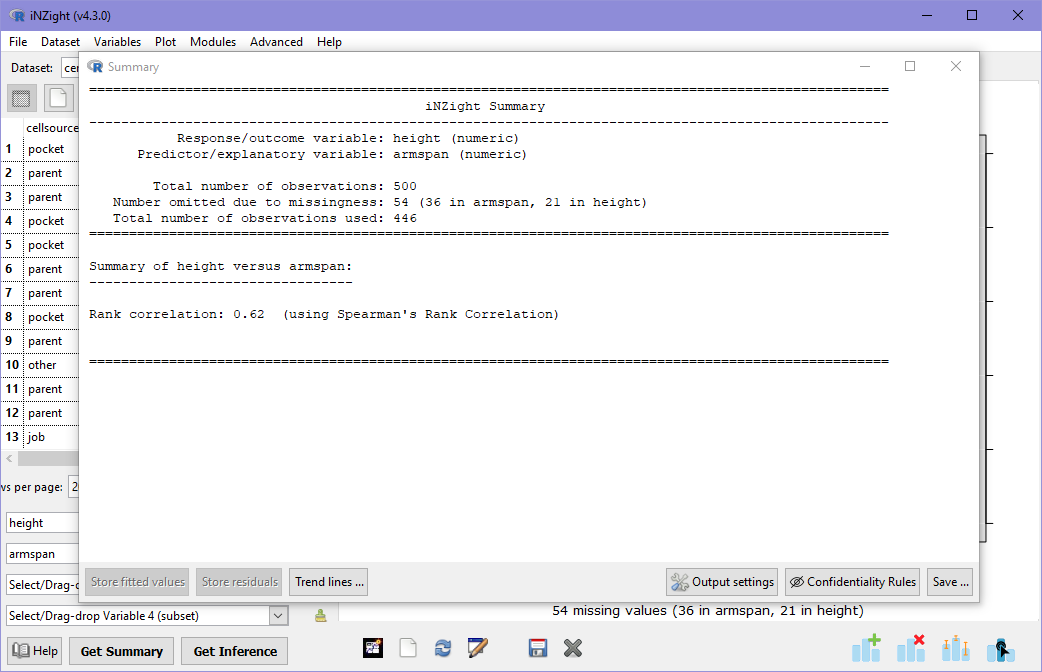Screen dimensions: 1042x672
Task: Select the height variable input field
Action: (x=36, y=523)
